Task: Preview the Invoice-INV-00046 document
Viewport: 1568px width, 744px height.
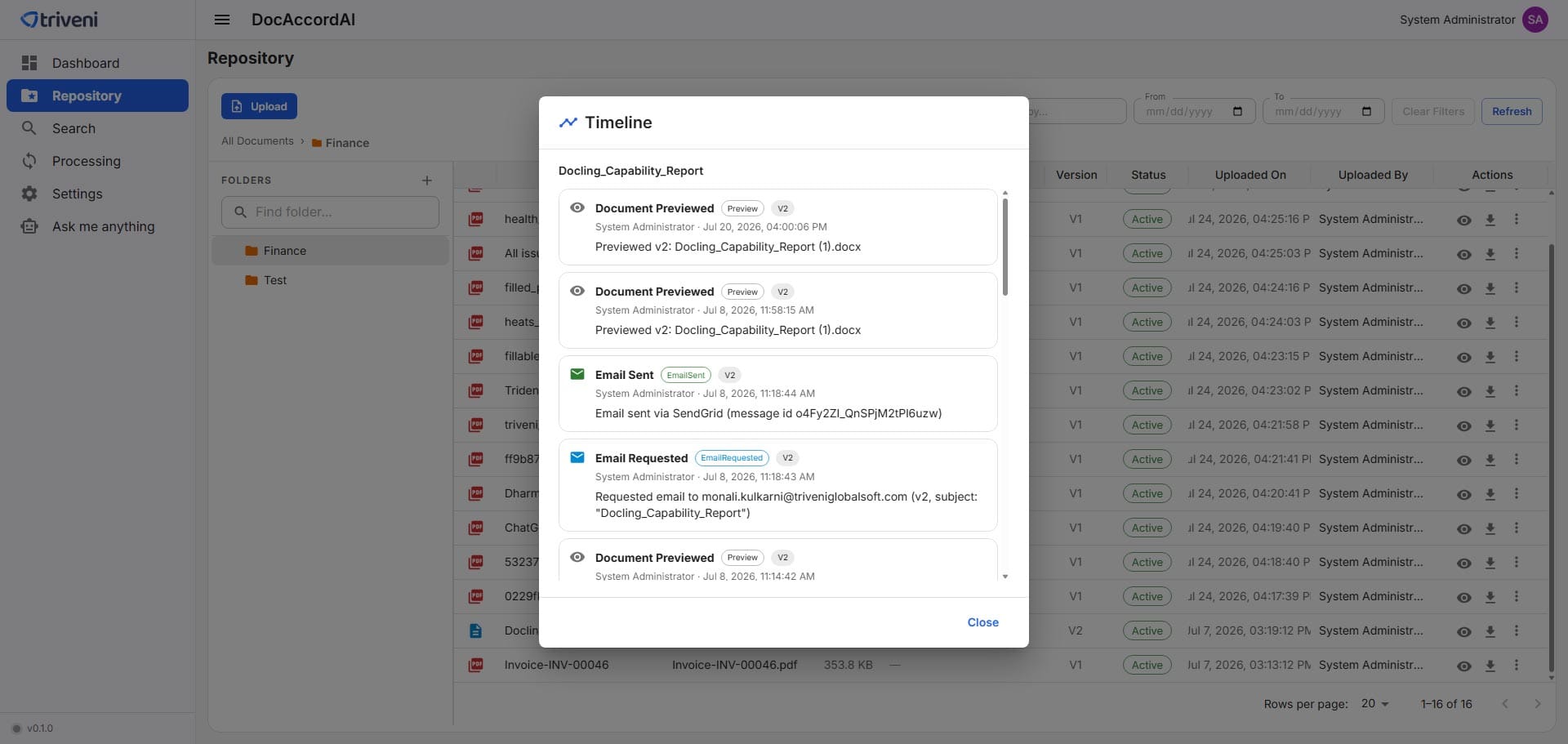Action: point(1464,666)
